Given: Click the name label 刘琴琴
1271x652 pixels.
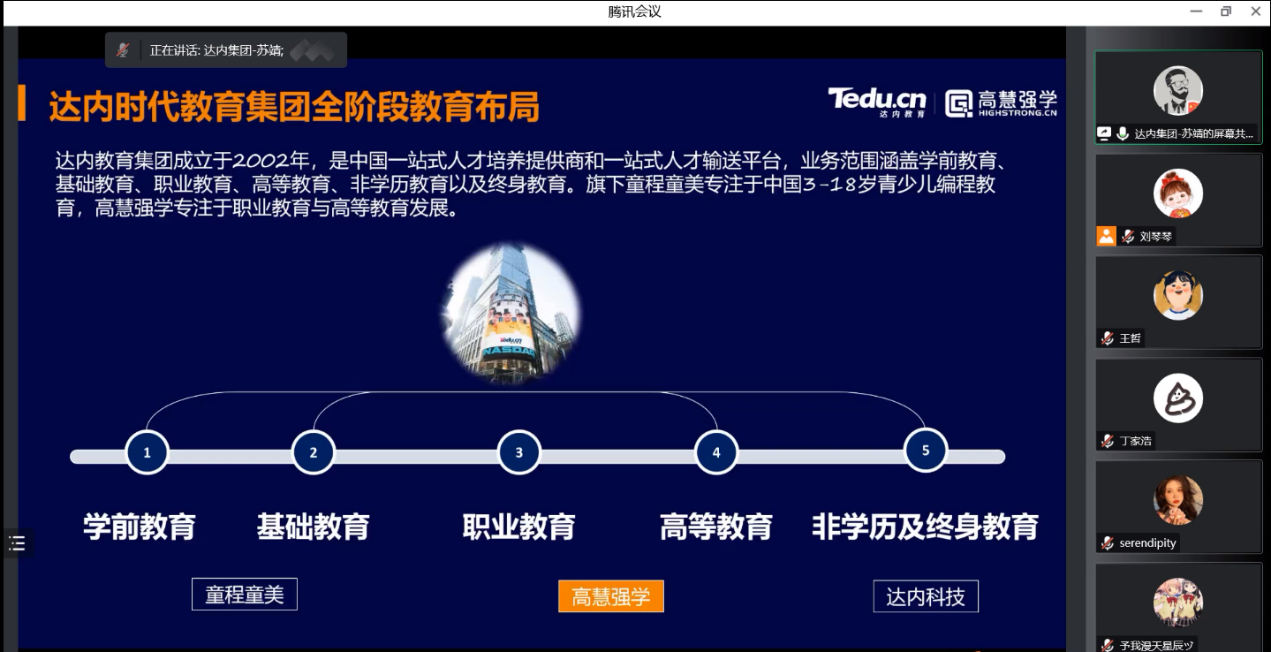Looking at the screenshot, I should tap(1156, 237).
